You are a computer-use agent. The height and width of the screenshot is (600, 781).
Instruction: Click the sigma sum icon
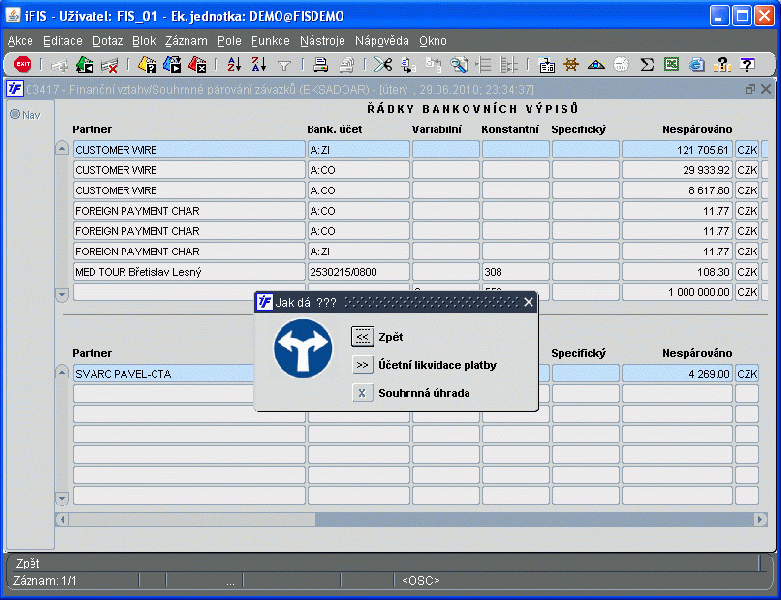[x=647, y=64]
